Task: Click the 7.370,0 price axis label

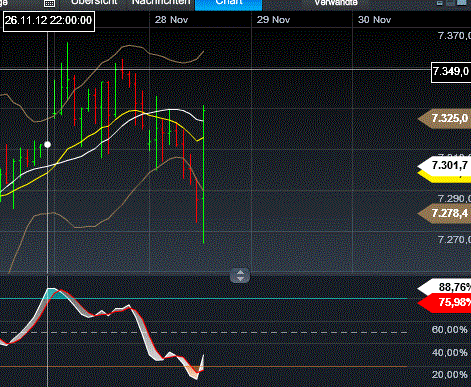Action: pos(454,36)
